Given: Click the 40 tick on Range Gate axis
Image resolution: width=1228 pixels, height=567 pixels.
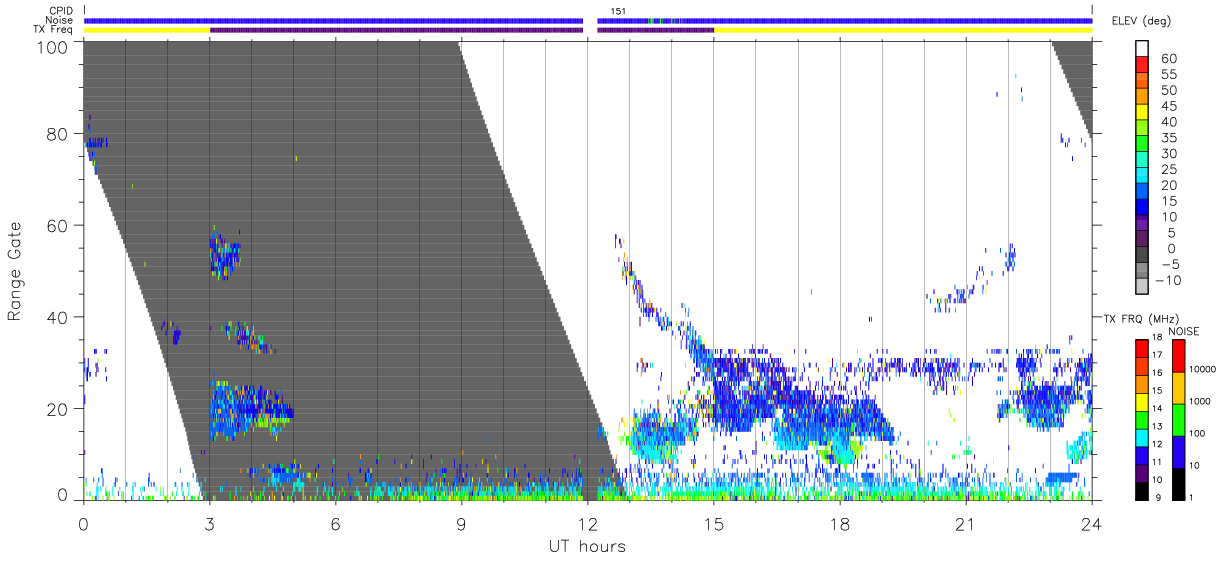Looking at the screenshot, I should (59, 317).
